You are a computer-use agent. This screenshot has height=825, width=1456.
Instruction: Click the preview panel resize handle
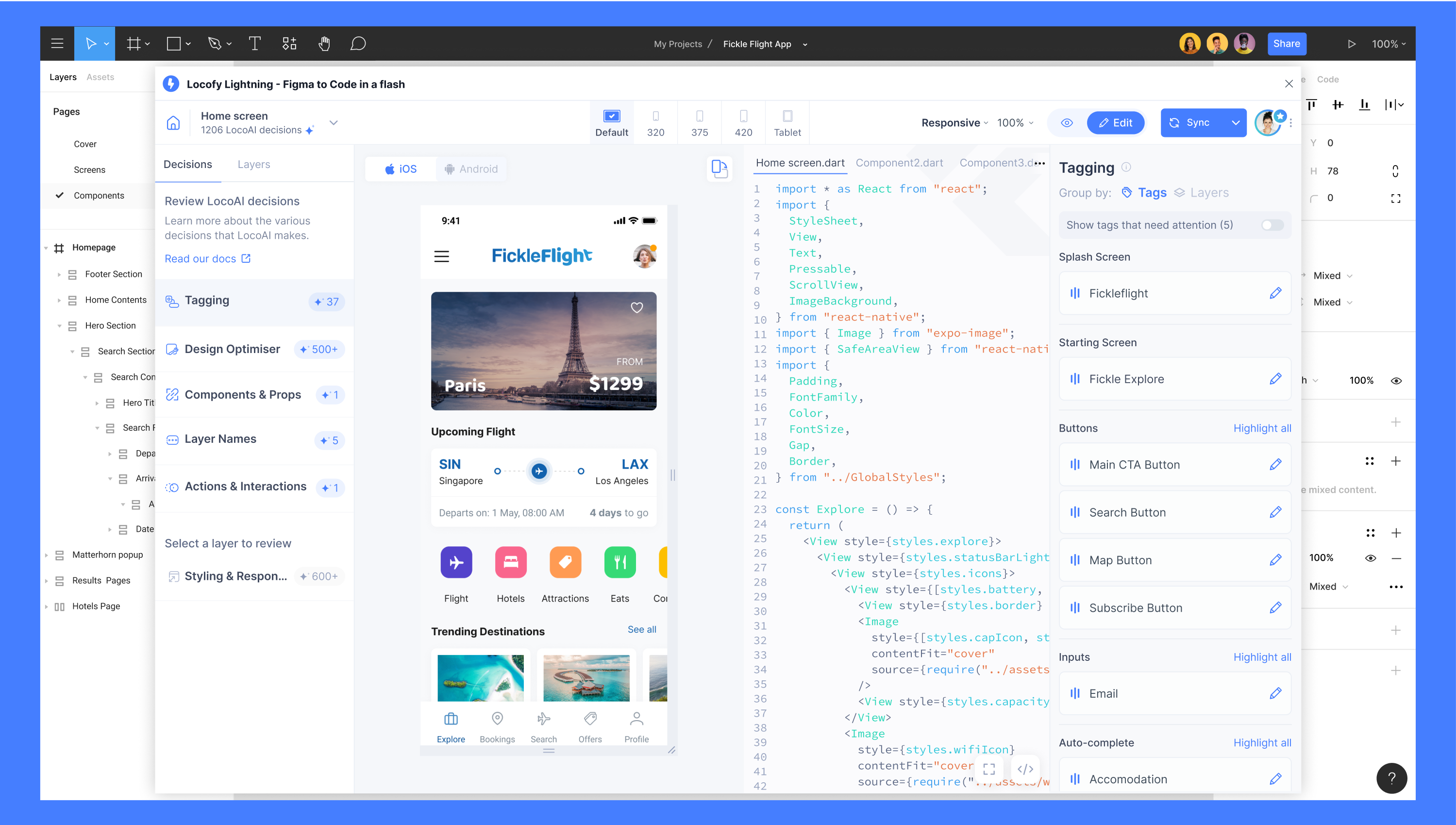(672, 475)
